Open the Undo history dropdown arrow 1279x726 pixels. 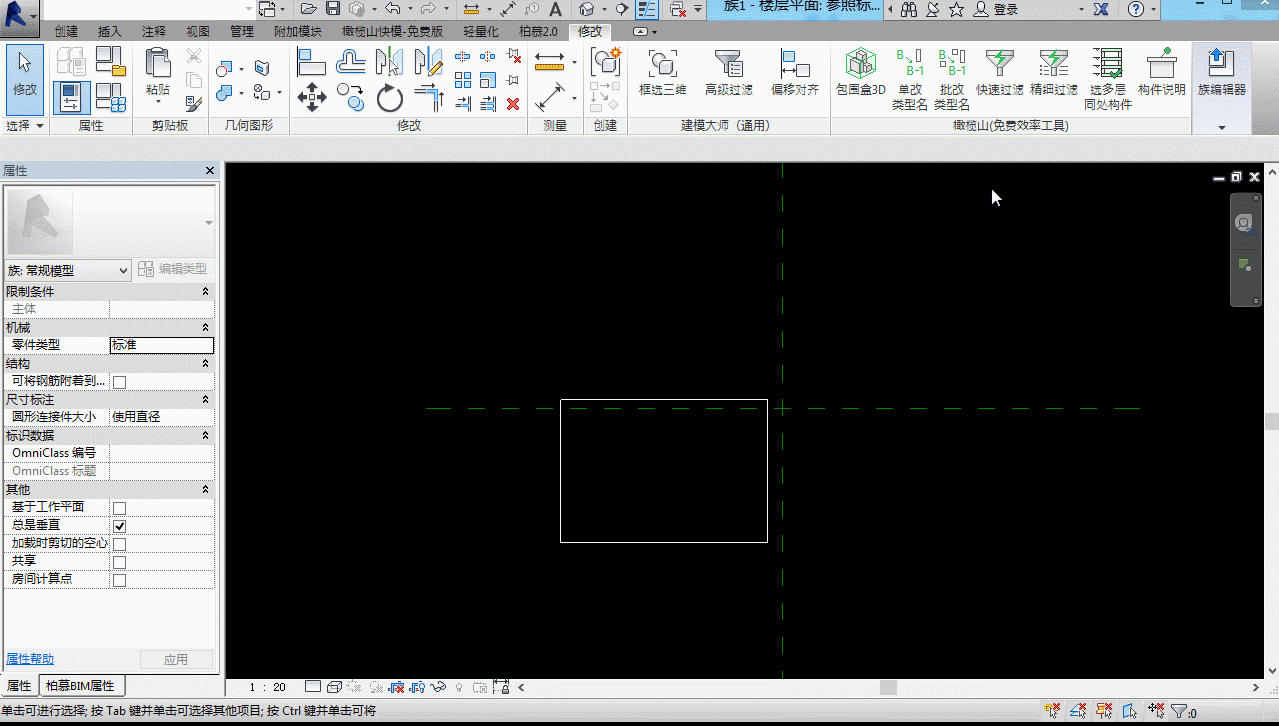point(410,9)
